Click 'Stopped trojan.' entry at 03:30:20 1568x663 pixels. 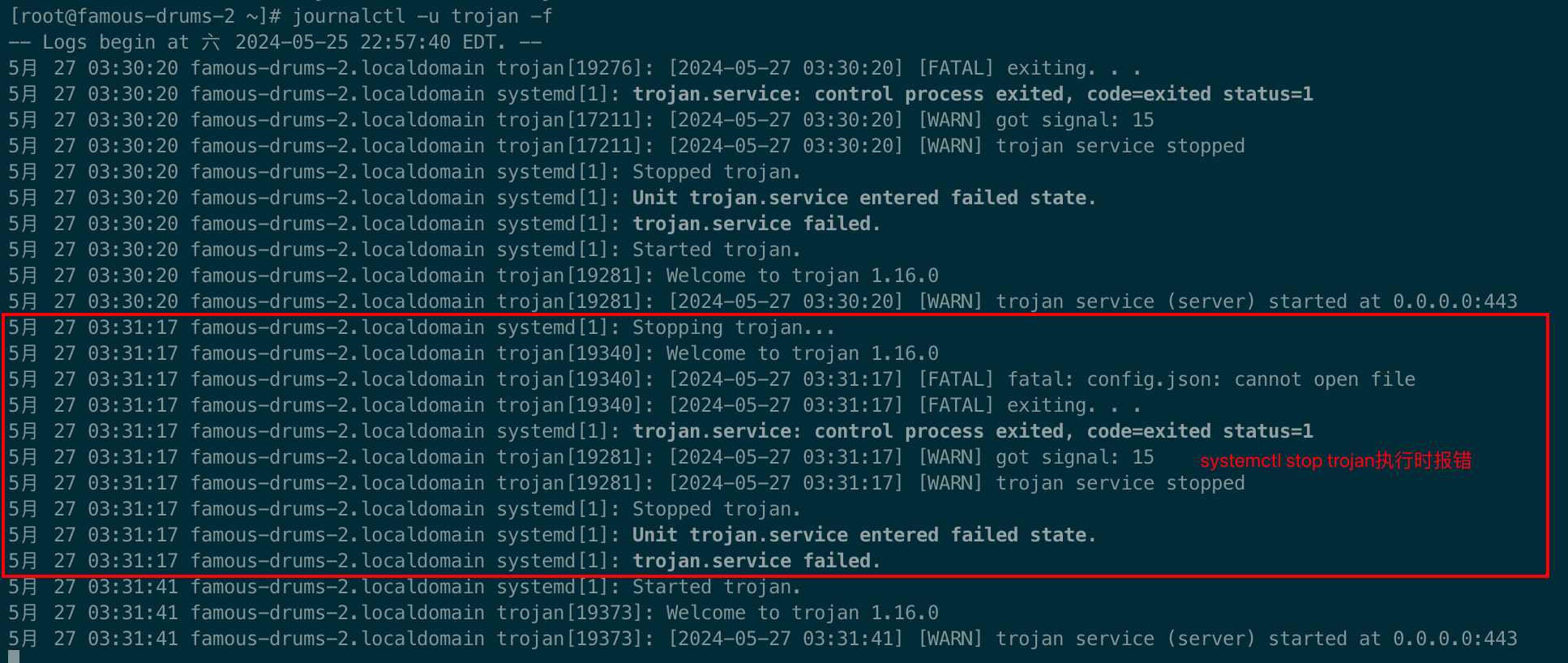[716, 172]
